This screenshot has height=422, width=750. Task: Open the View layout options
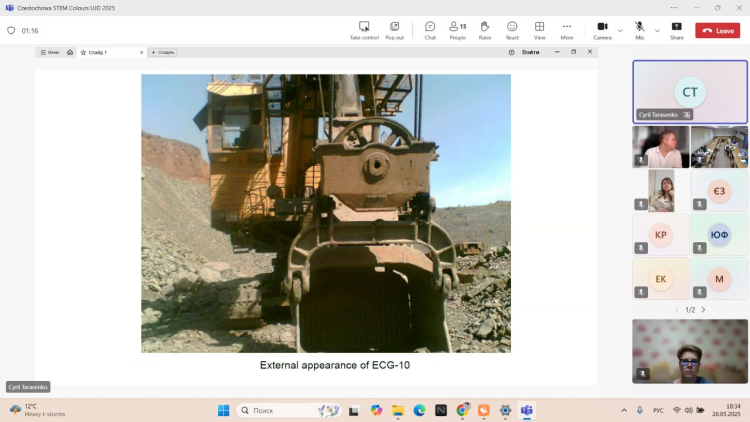pyautogui.click(x=539, y=30)
